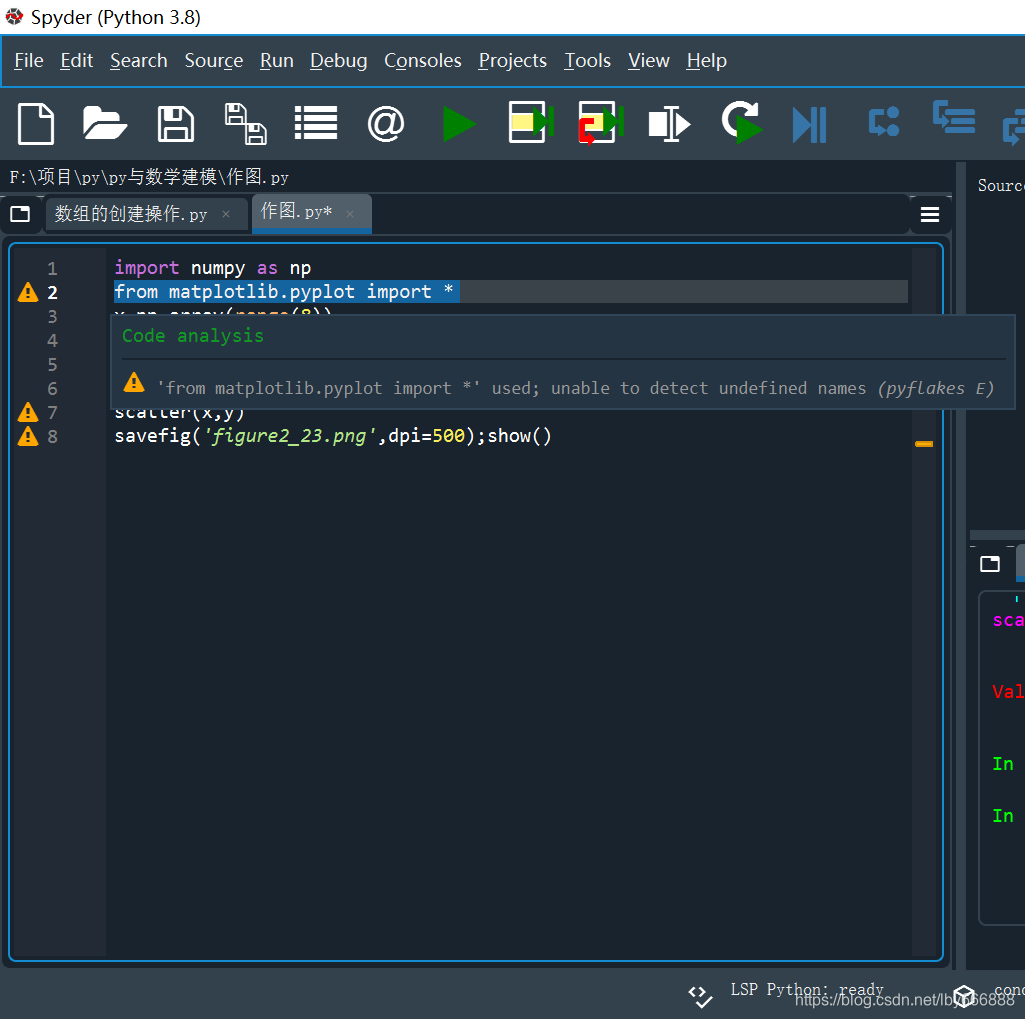
Task: Click the step into function icon
Action: 954,117
